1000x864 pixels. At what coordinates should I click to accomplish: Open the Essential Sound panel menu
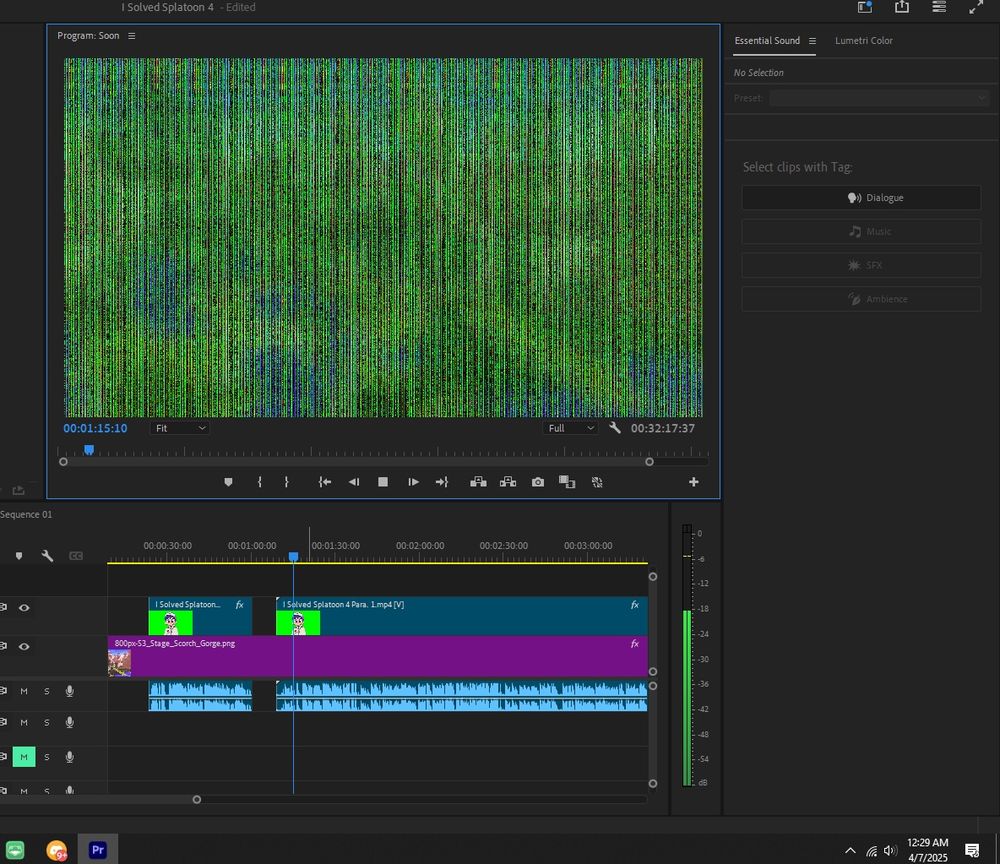(812, 41)
